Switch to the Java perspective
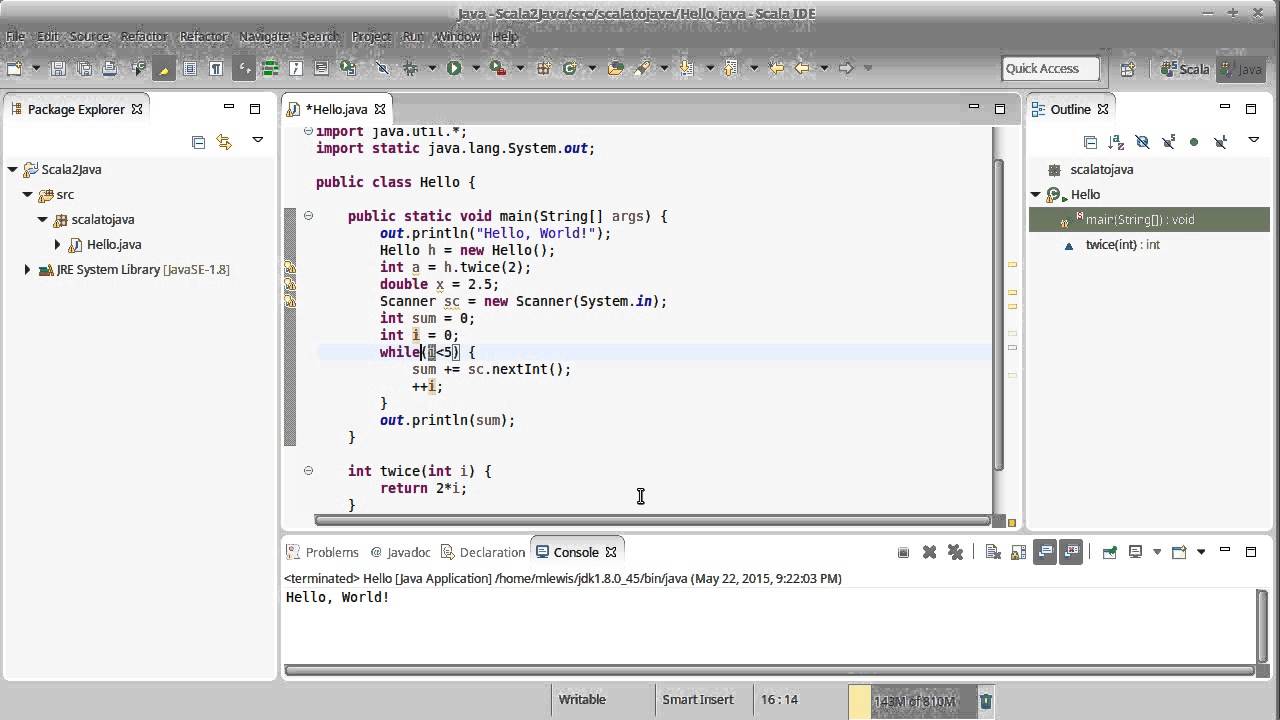 pos(1241,69)
